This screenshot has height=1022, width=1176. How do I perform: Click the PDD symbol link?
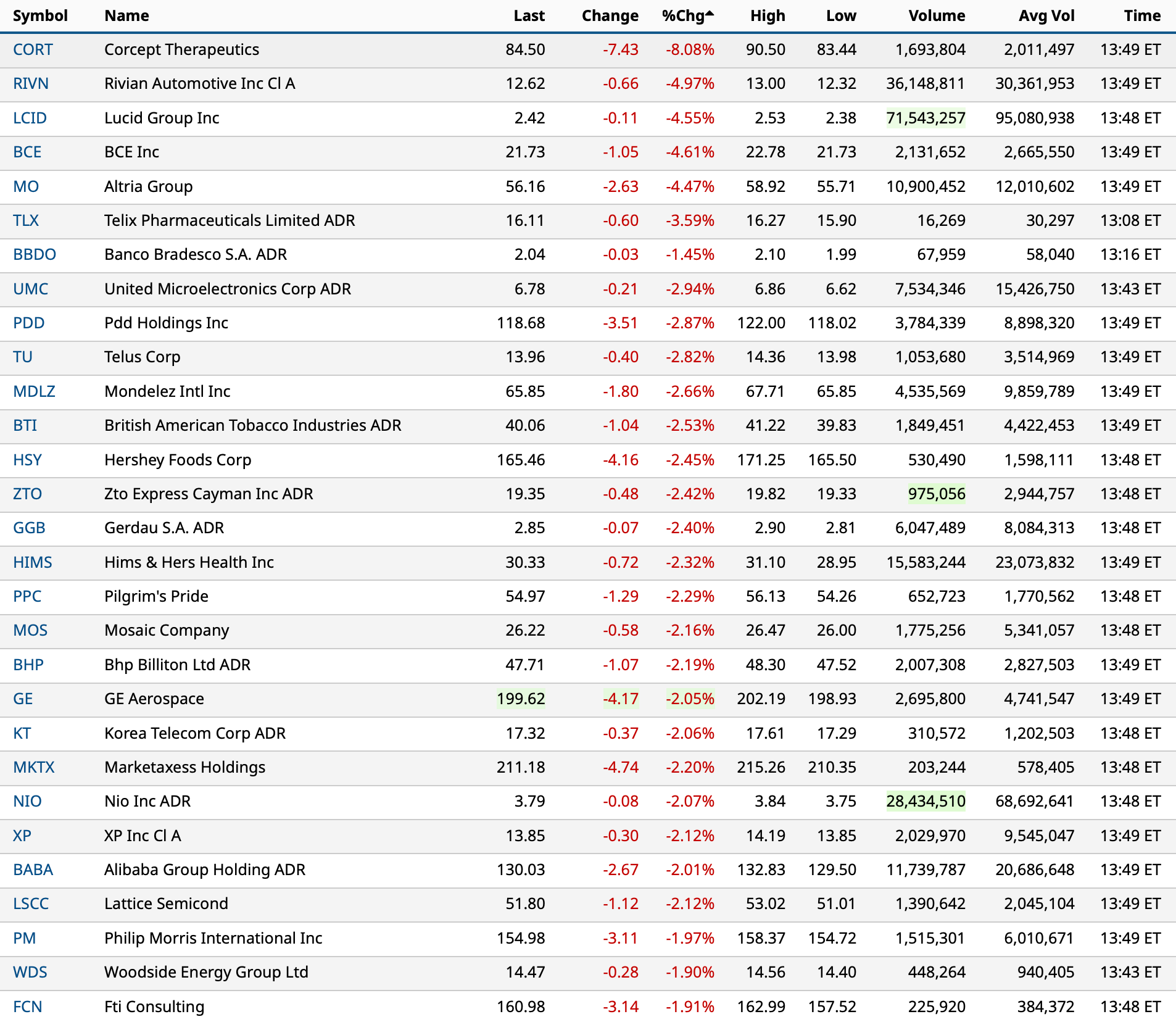(29, 323)
